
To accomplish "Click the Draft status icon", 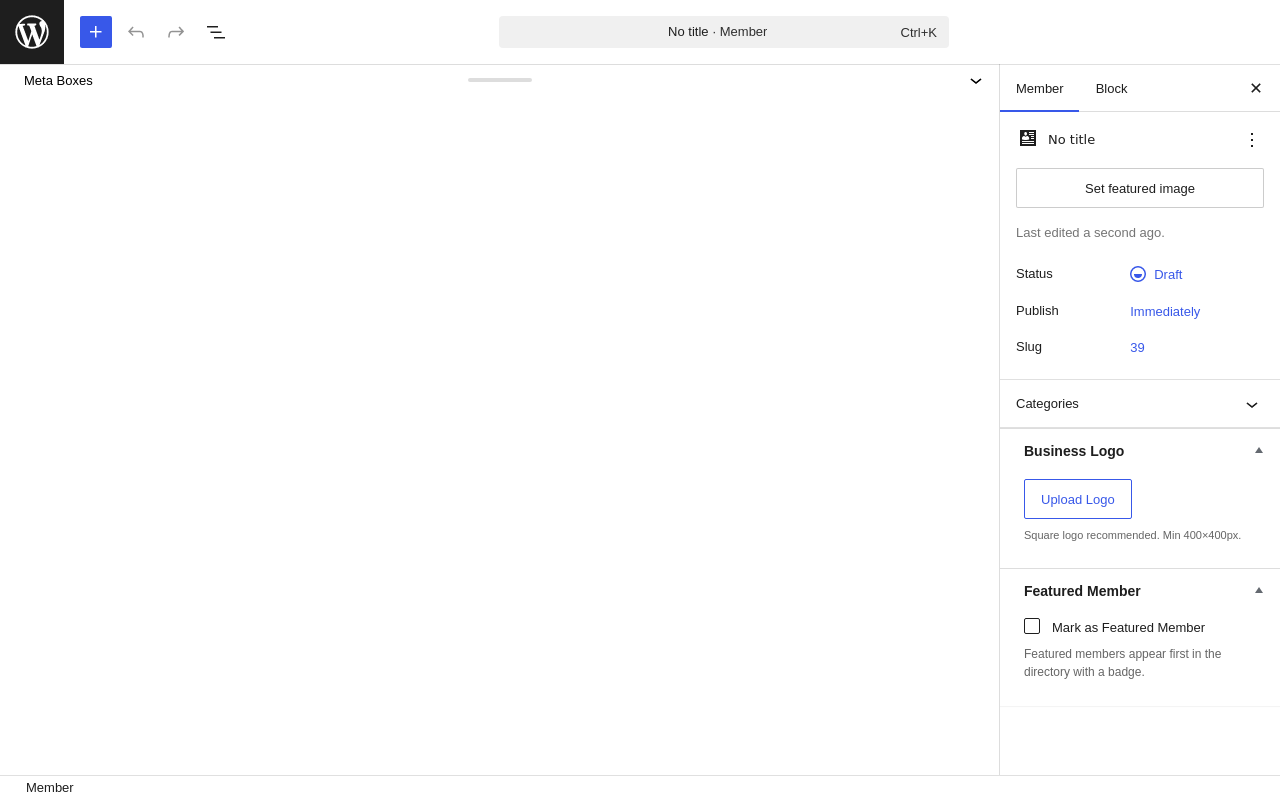I will 1138,274.
